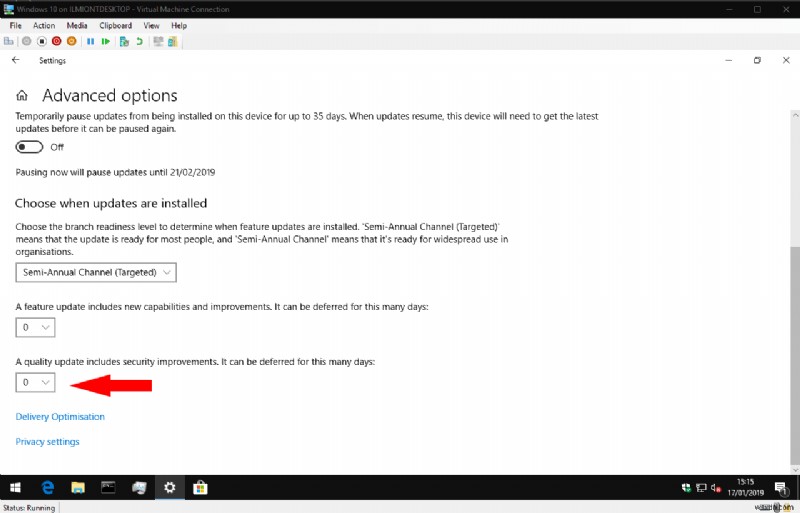Open the Clipboard menu
Image resolution: width=800 pixels, height=513 pixels.
tap(115, 26)
